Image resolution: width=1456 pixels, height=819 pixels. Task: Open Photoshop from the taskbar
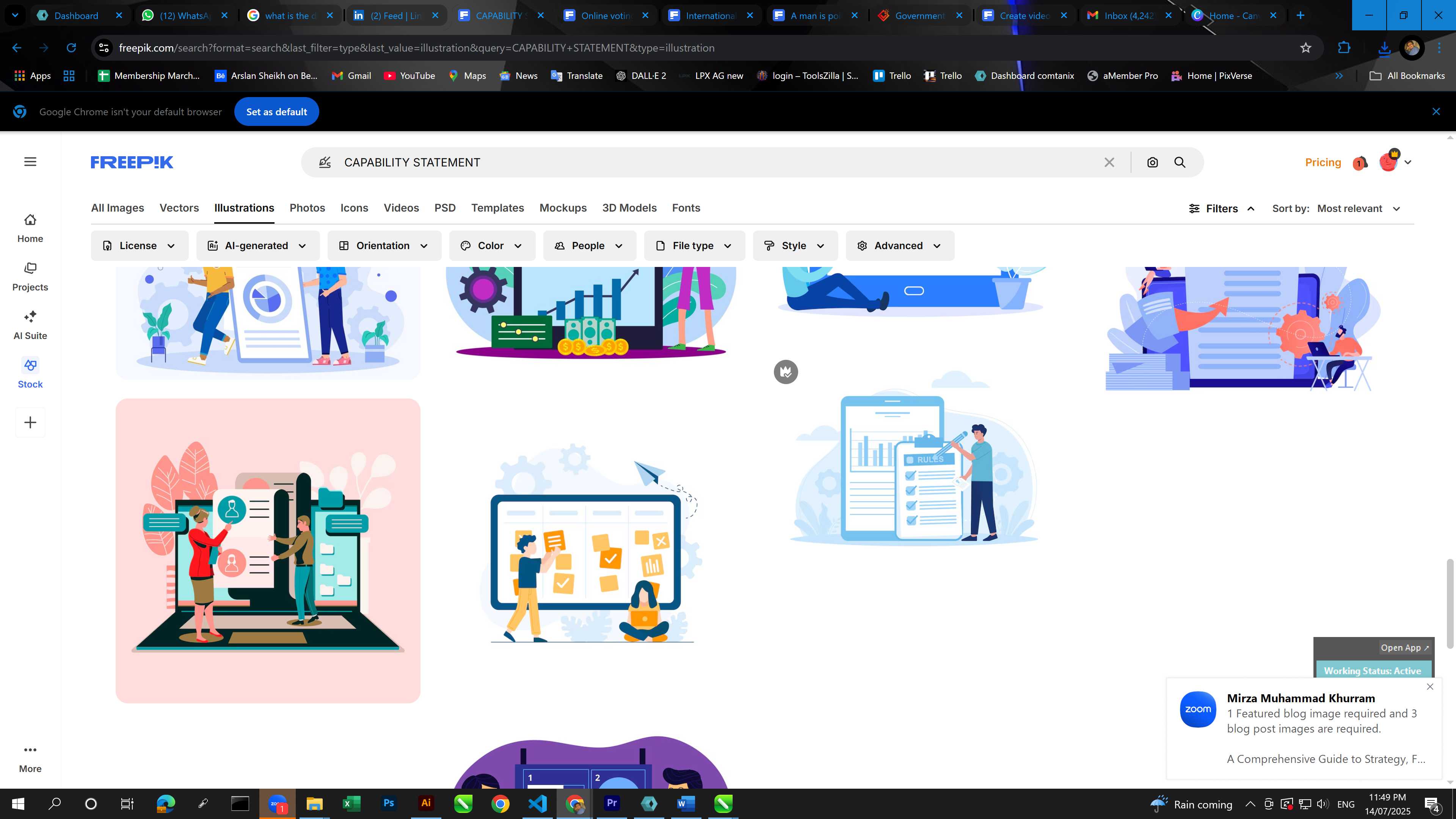tap(388, 803)
